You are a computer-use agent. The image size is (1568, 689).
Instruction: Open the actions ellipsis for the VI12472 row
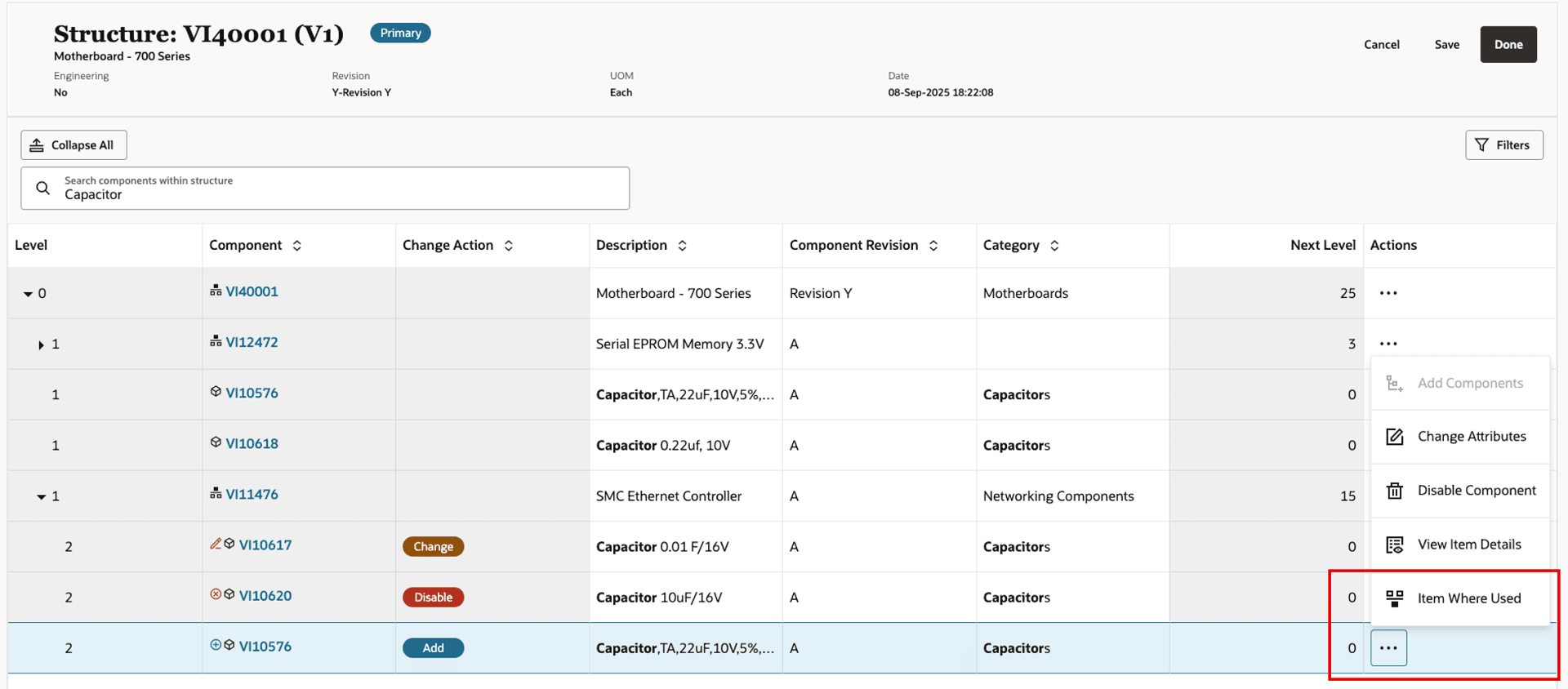click(x=1388, y=344)
